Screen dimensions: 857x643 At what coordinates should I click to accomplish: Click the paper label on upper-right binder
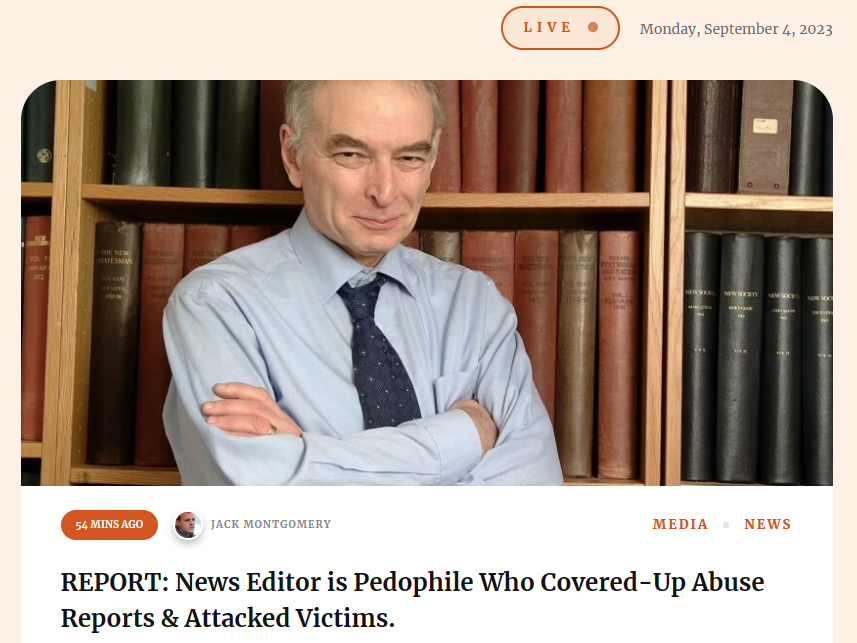[765, 126]
